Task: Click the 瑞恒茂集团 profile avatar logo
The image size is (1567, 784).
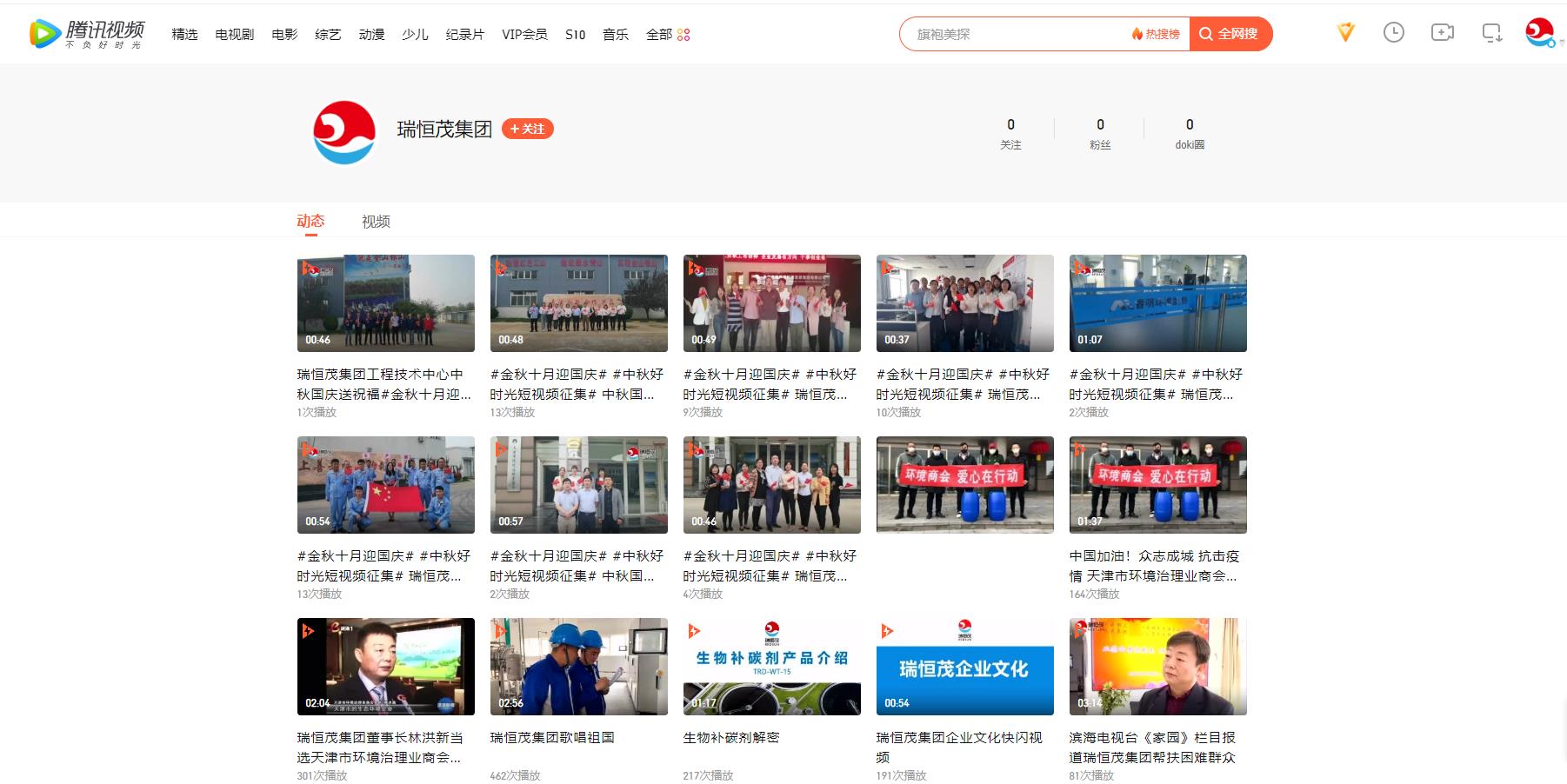Action: [344, 133]
